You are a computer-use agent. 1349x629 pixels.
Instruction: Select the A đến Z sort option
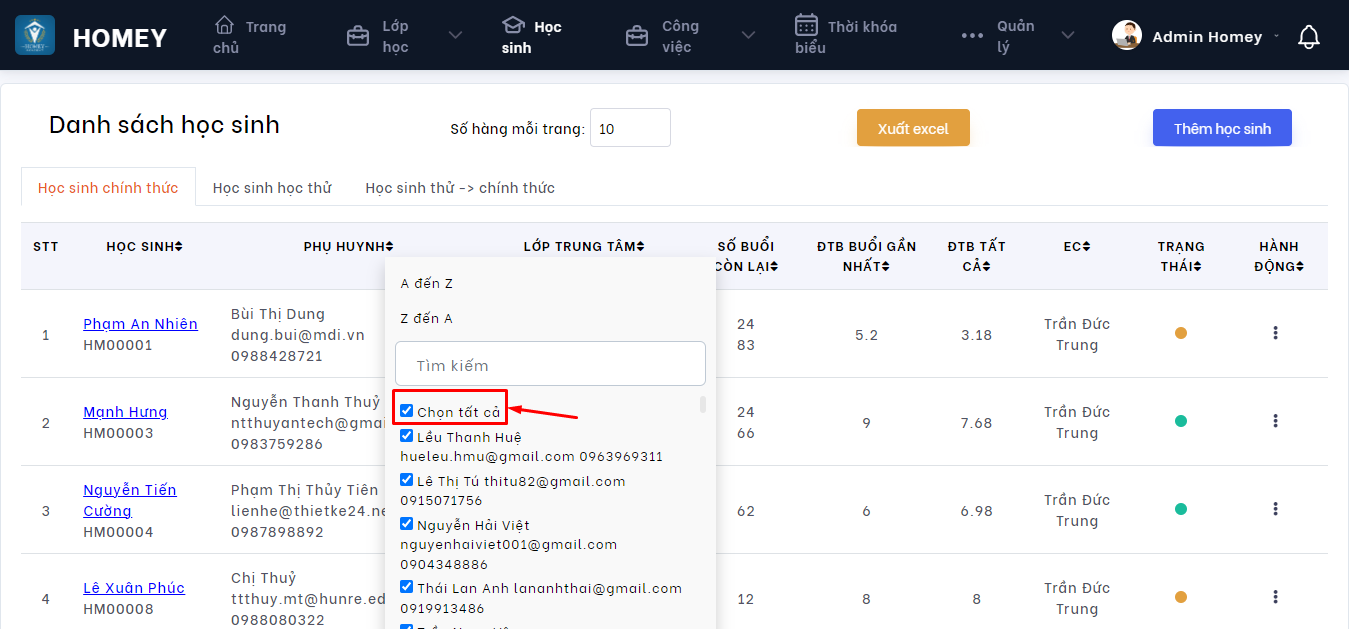click(x=427, y=283)
